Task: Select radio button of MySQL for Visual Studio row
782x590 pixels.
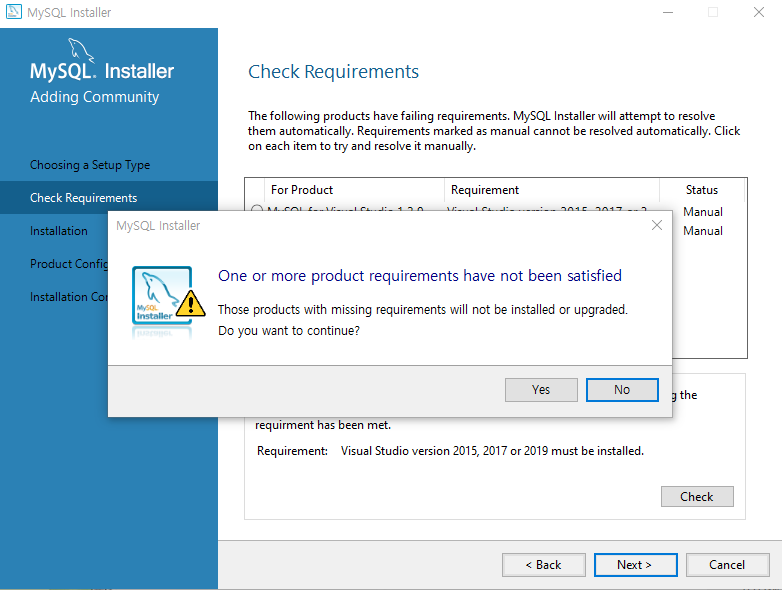Action: (257, 209)
